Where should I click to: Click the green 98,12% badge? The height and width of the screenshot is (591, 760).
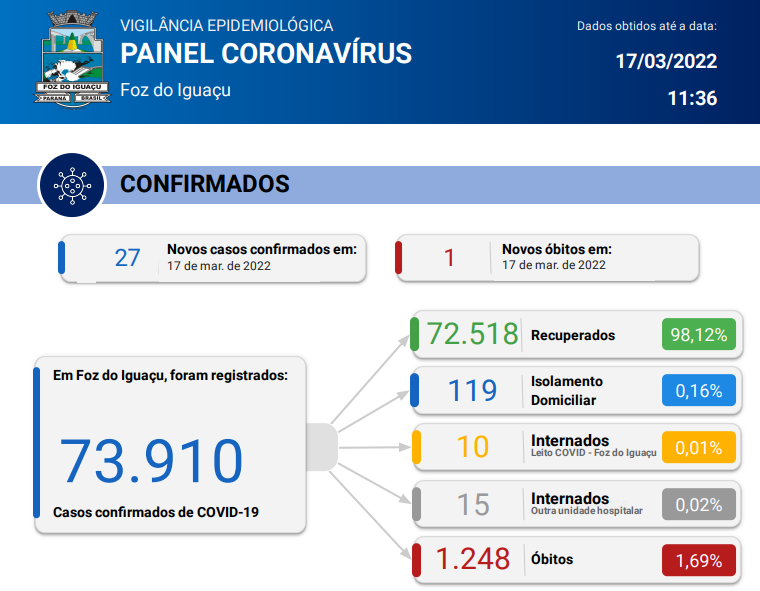[699, 335]
